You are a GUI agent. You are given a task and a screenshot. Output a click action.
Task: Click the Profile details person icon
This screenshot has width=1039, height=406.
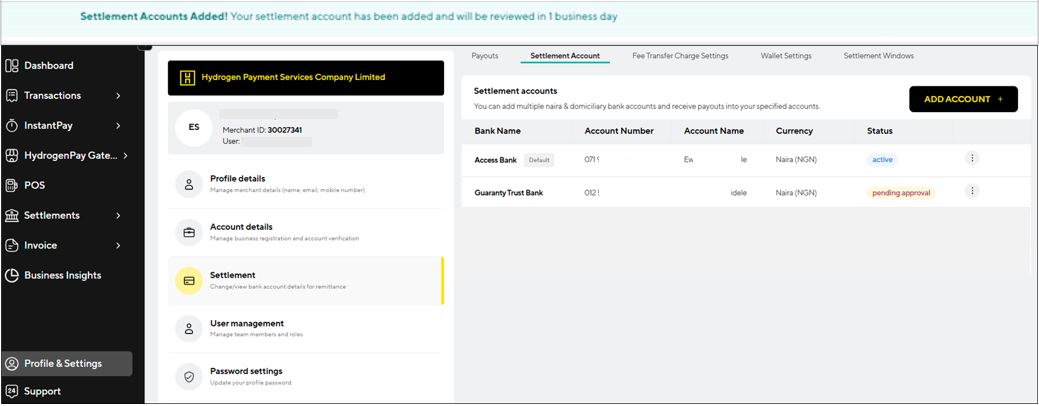[x=189, y=184]
